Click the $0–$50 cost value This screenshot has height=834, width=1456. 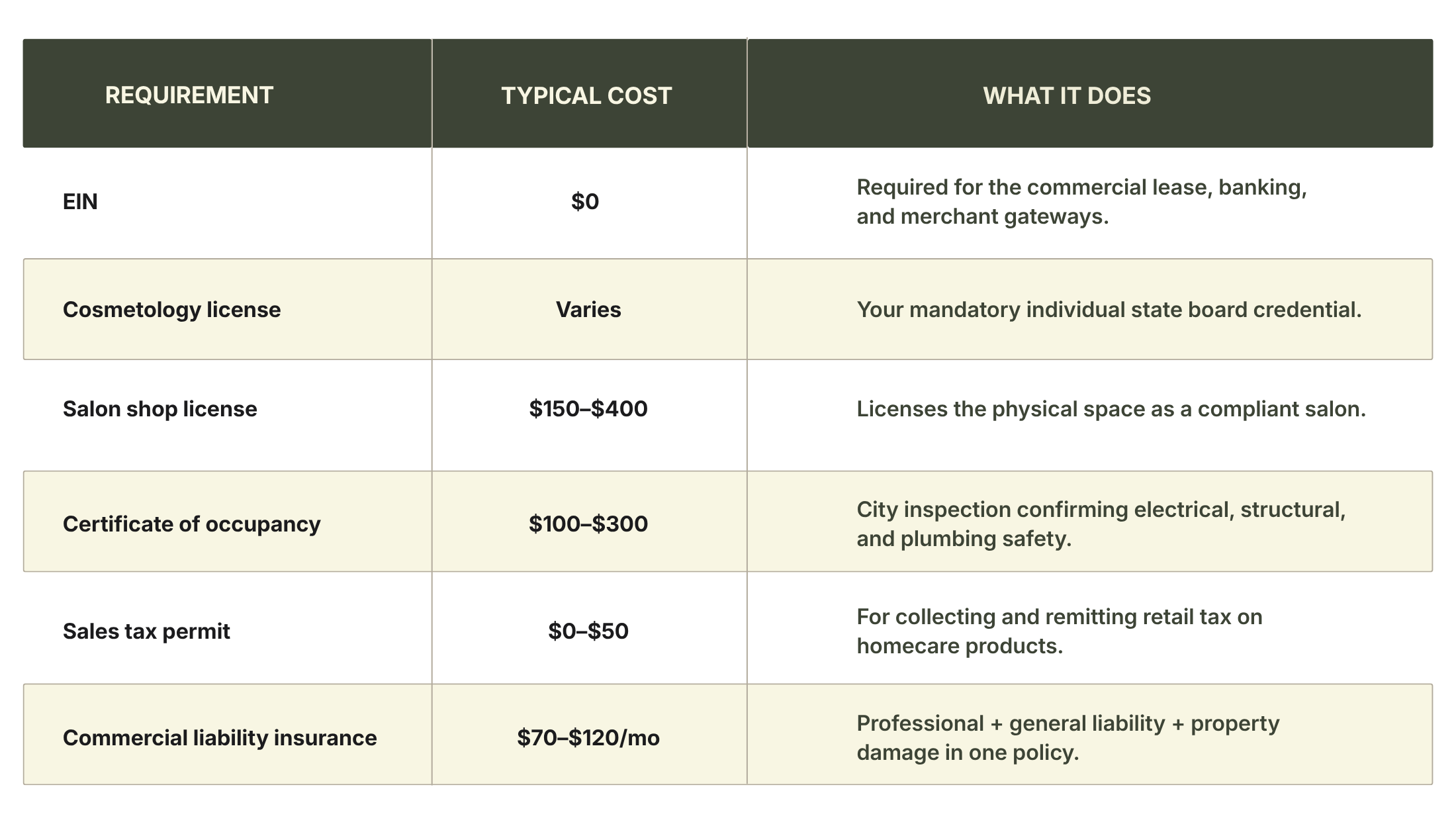tap(588, 631)
